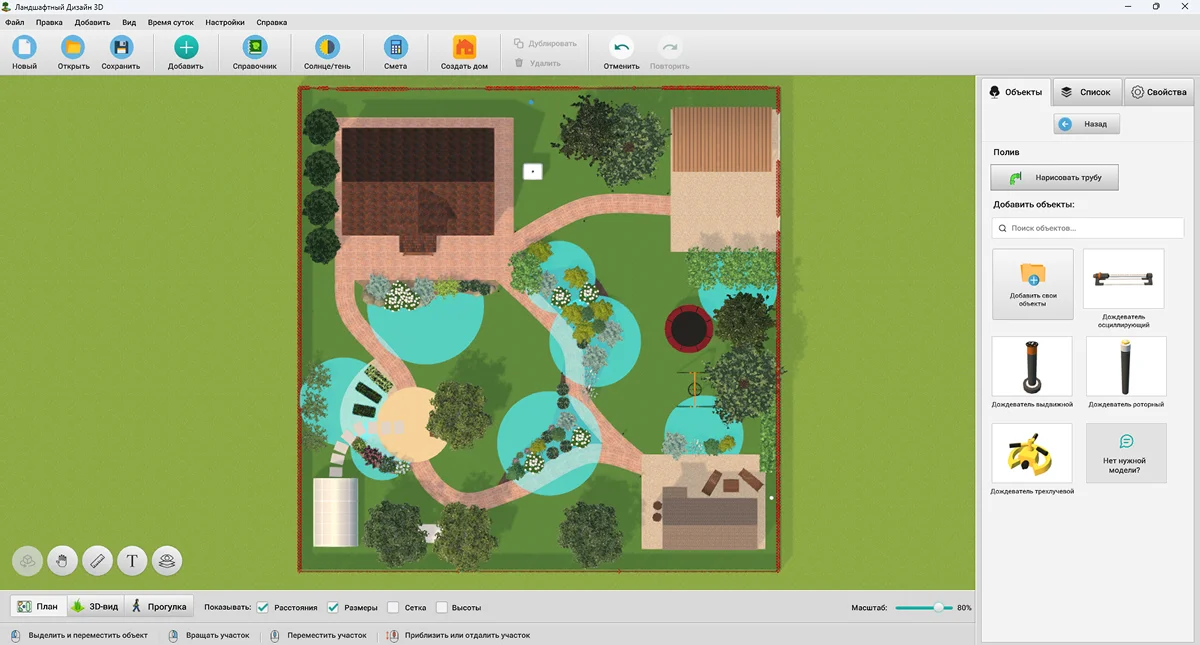Select Дождеватель осциллирующий sprinkler thumbnail

coord(1123,279)
